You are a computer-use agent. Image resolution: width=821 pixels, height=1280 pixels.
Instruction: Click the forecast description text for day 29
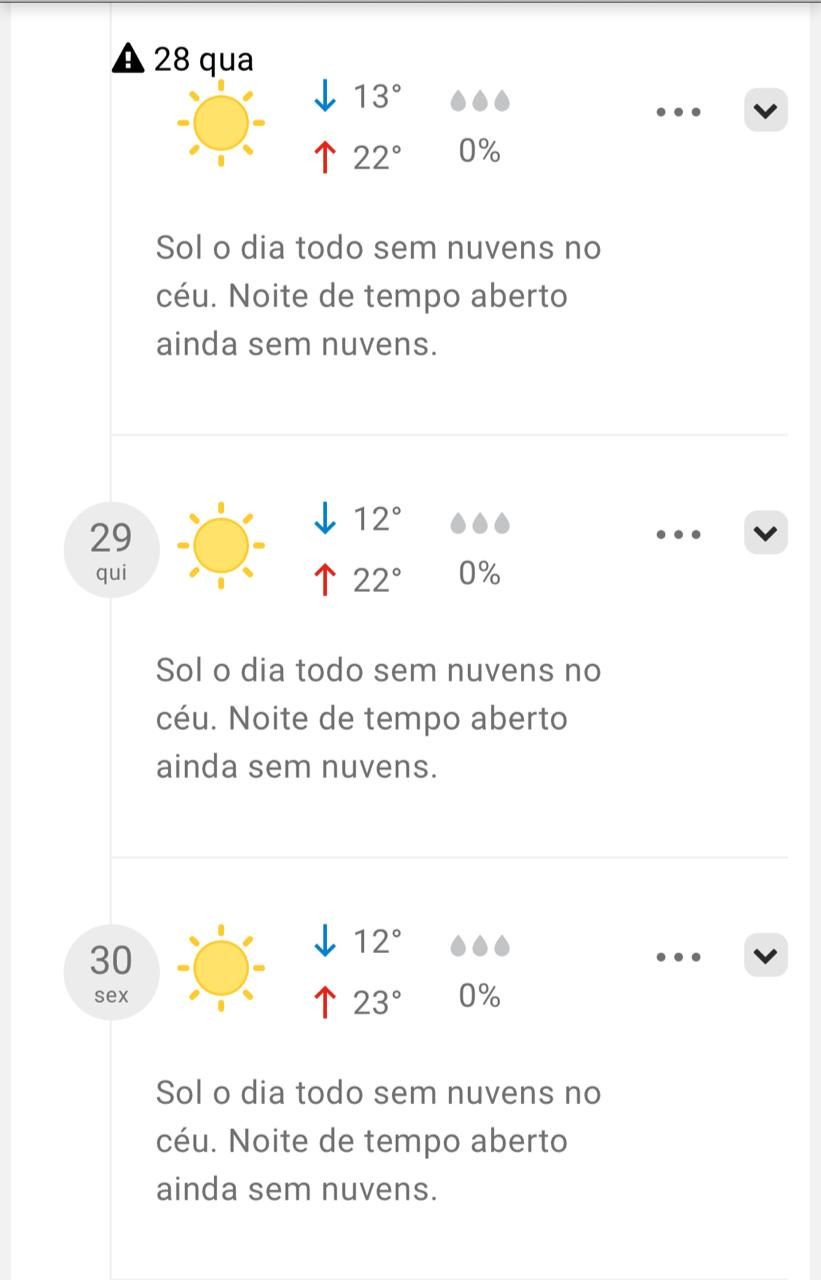378,718
